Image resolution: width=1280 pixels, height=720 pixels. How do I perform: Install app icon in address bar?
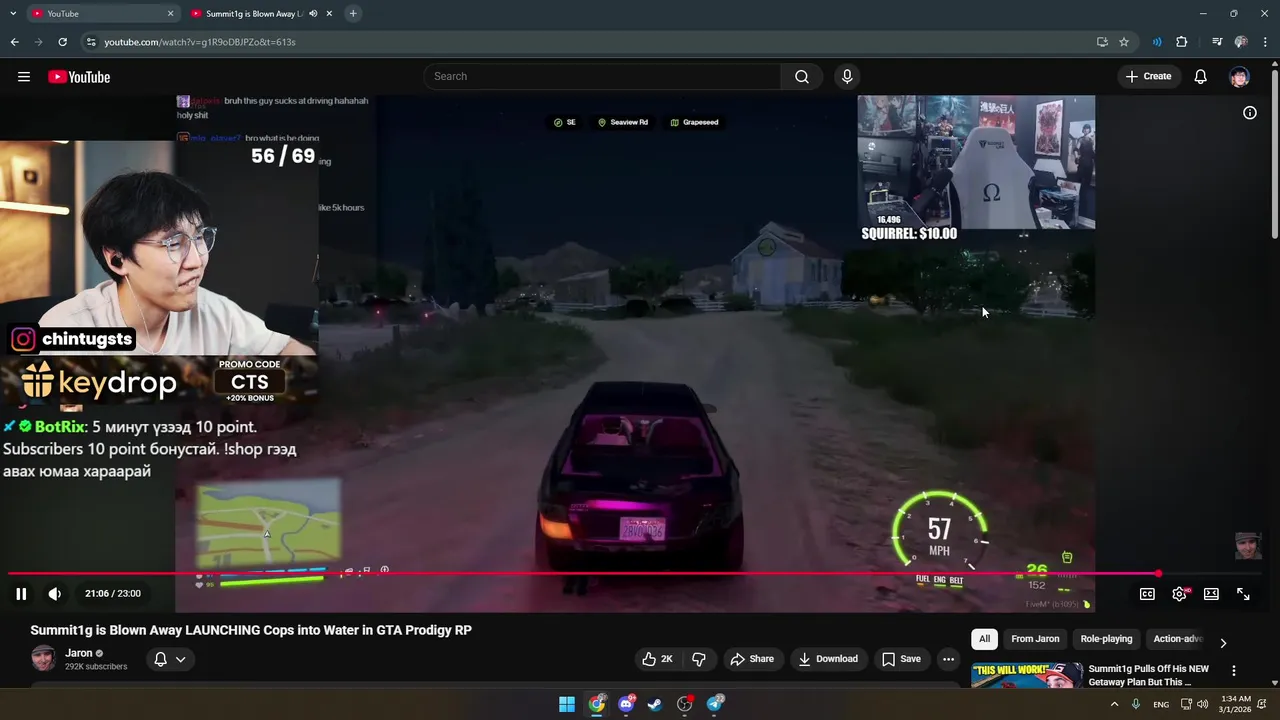click(x=1102, y=42)
